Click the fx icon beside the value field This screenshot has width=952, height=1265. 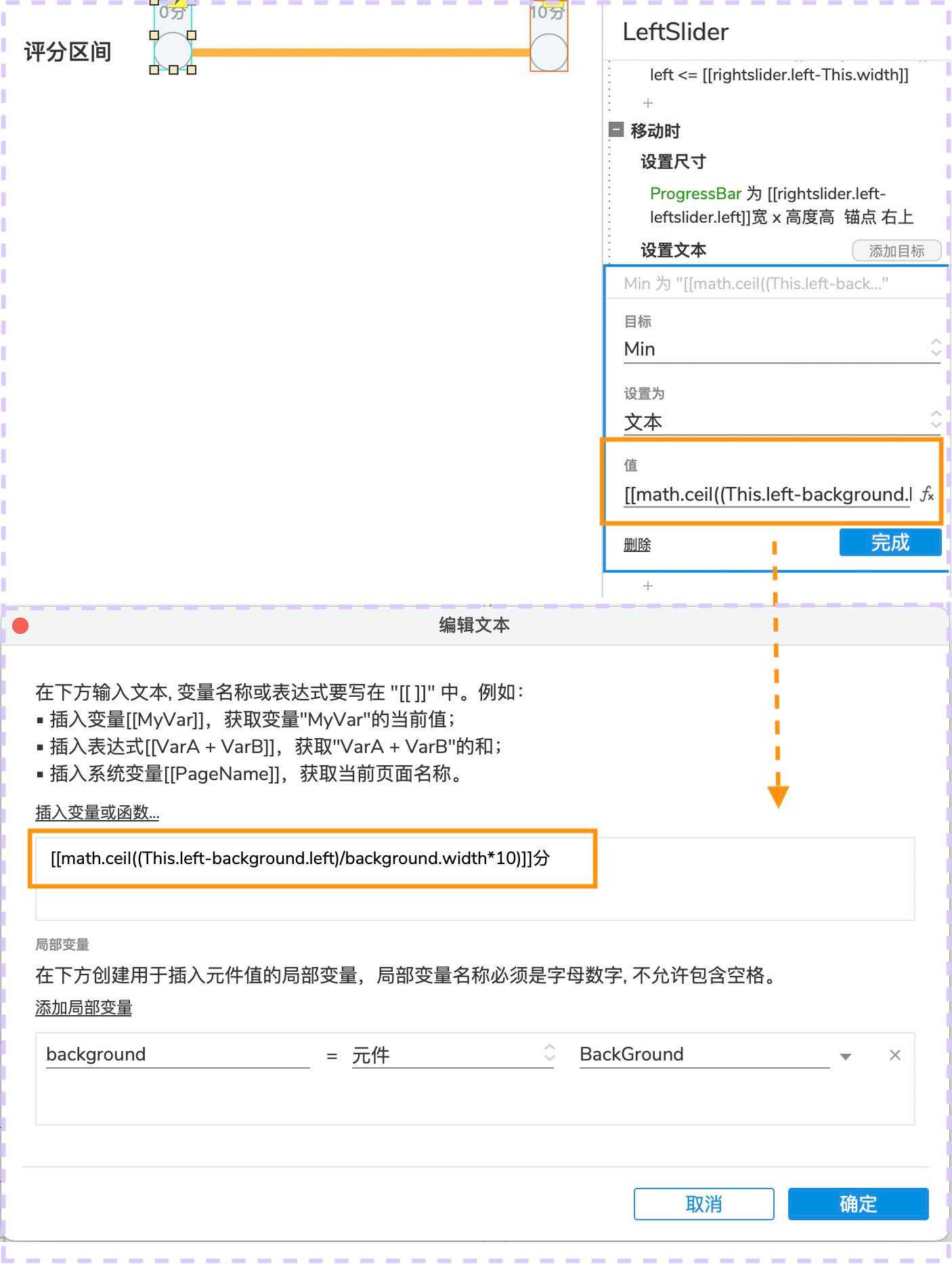[927, 495]
